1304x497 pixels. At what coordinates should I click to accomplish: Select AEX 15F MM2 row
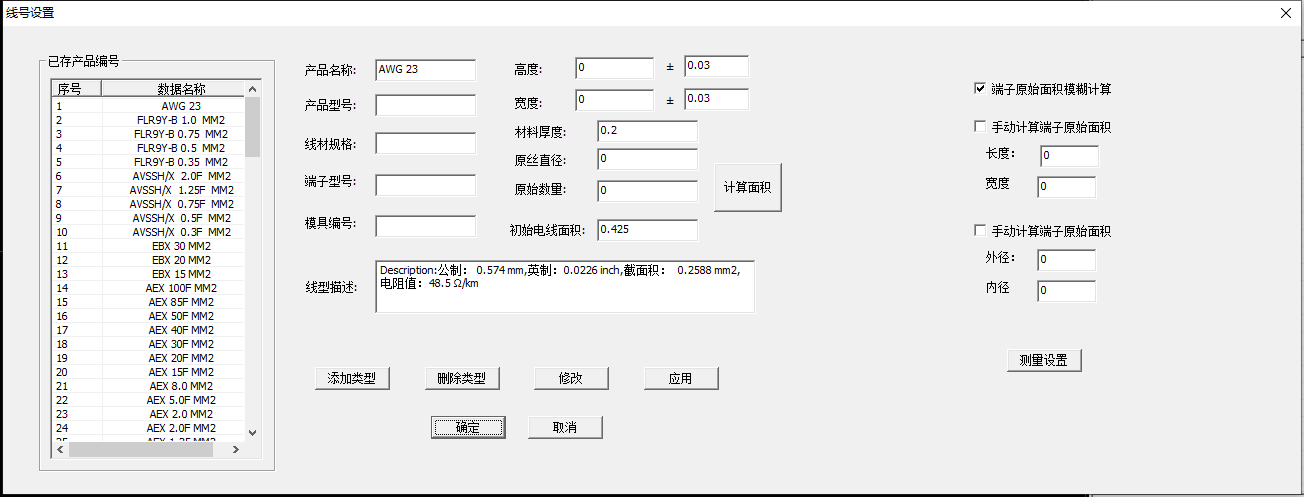point(148,372)
